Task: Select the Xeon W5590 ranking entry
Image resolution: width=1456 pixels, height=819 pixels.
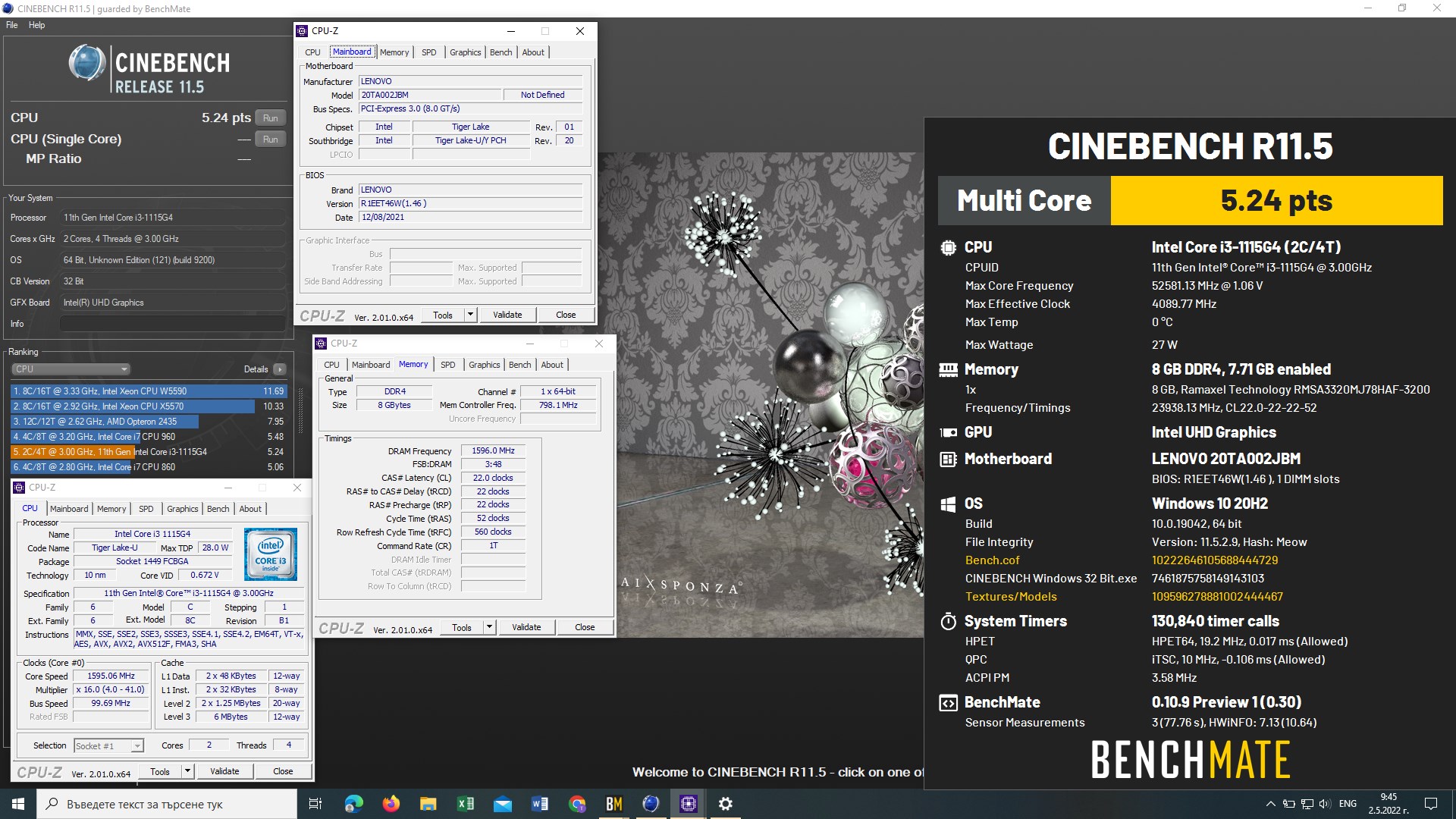Action: click(149, 391)
